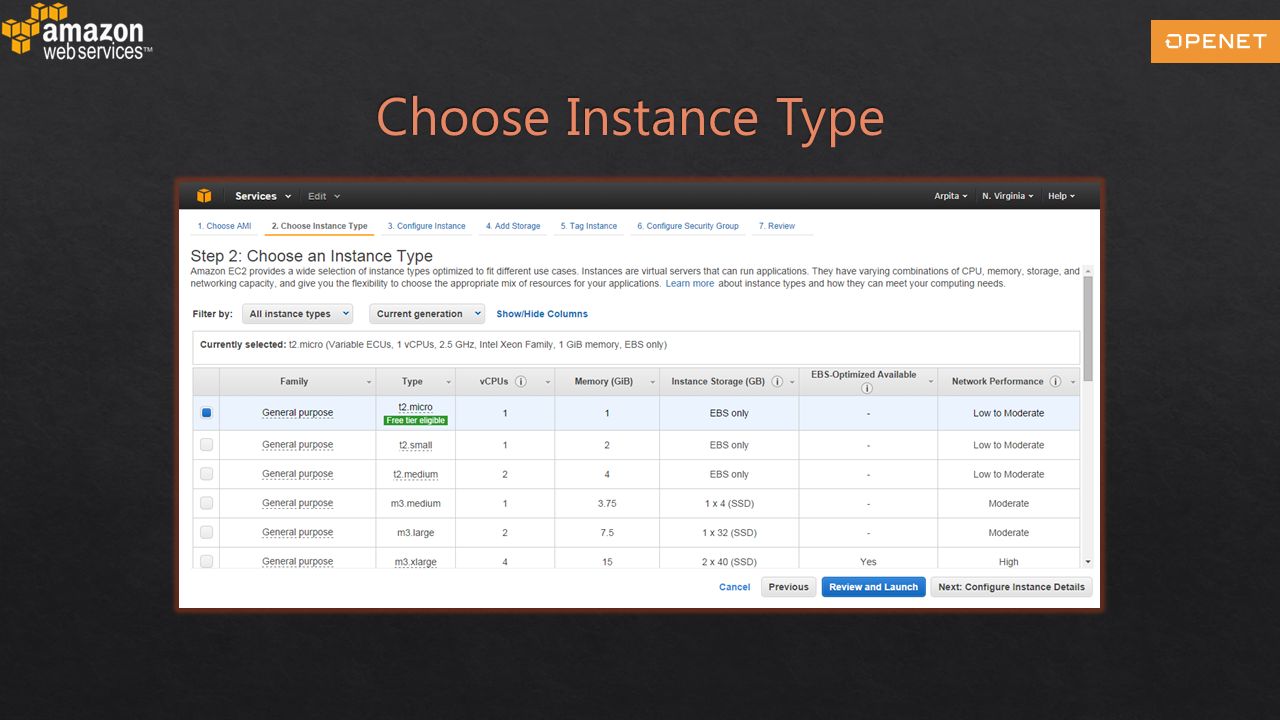Go to the 3. Configure Instance step

click(426, 226)
